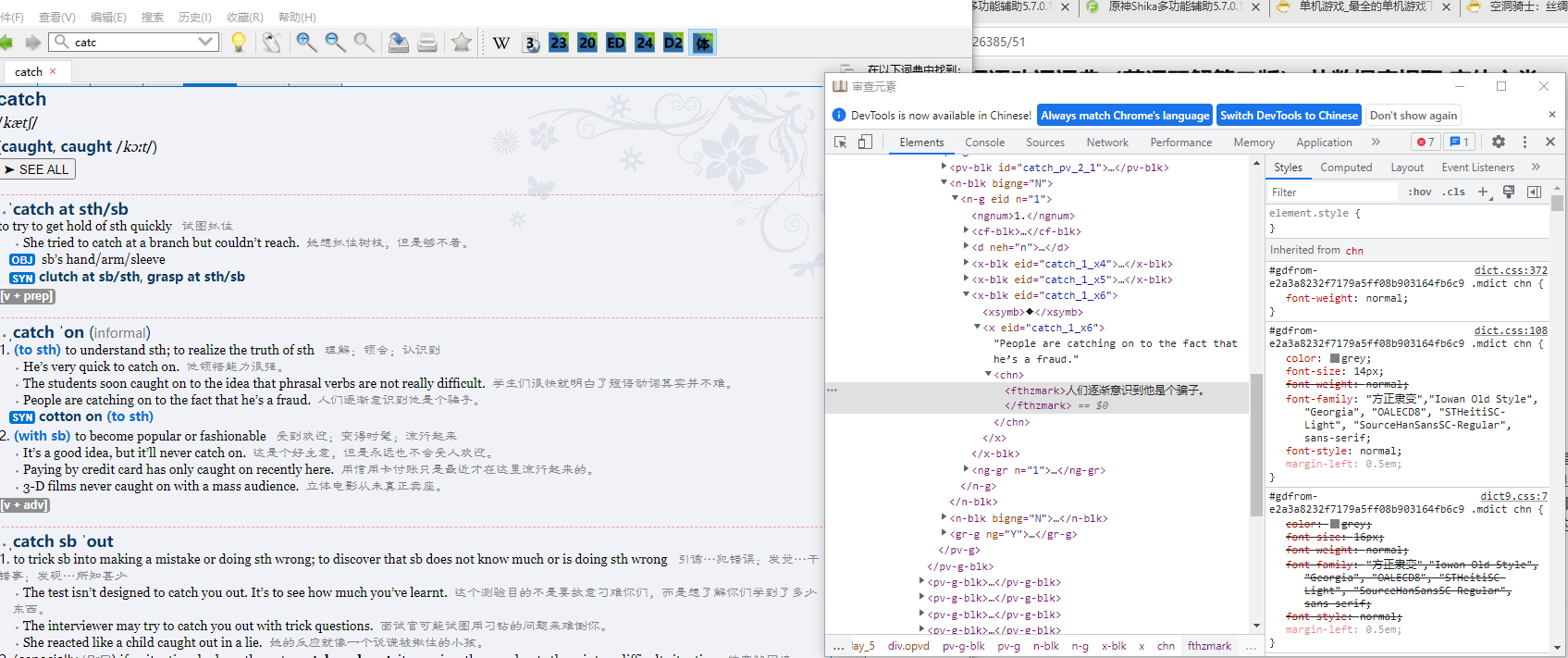Screen dimensions: 1568x658
Task: Click the grey color swatch in styles
Action: pyautogui.click(x=1335, y=358)
